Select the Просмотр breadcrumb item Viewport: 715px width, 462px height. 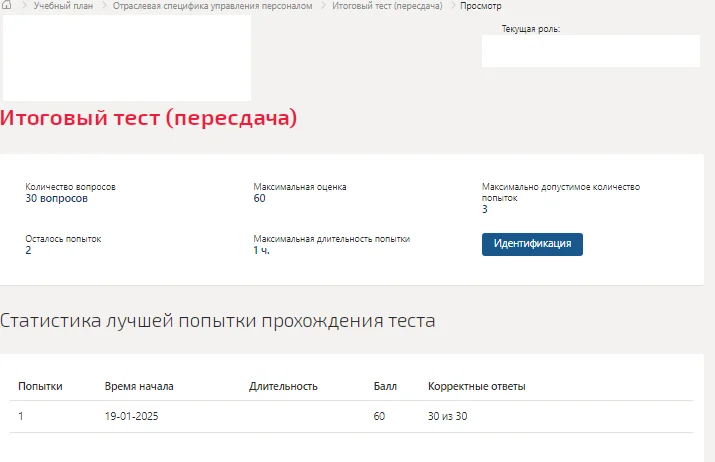481,6
